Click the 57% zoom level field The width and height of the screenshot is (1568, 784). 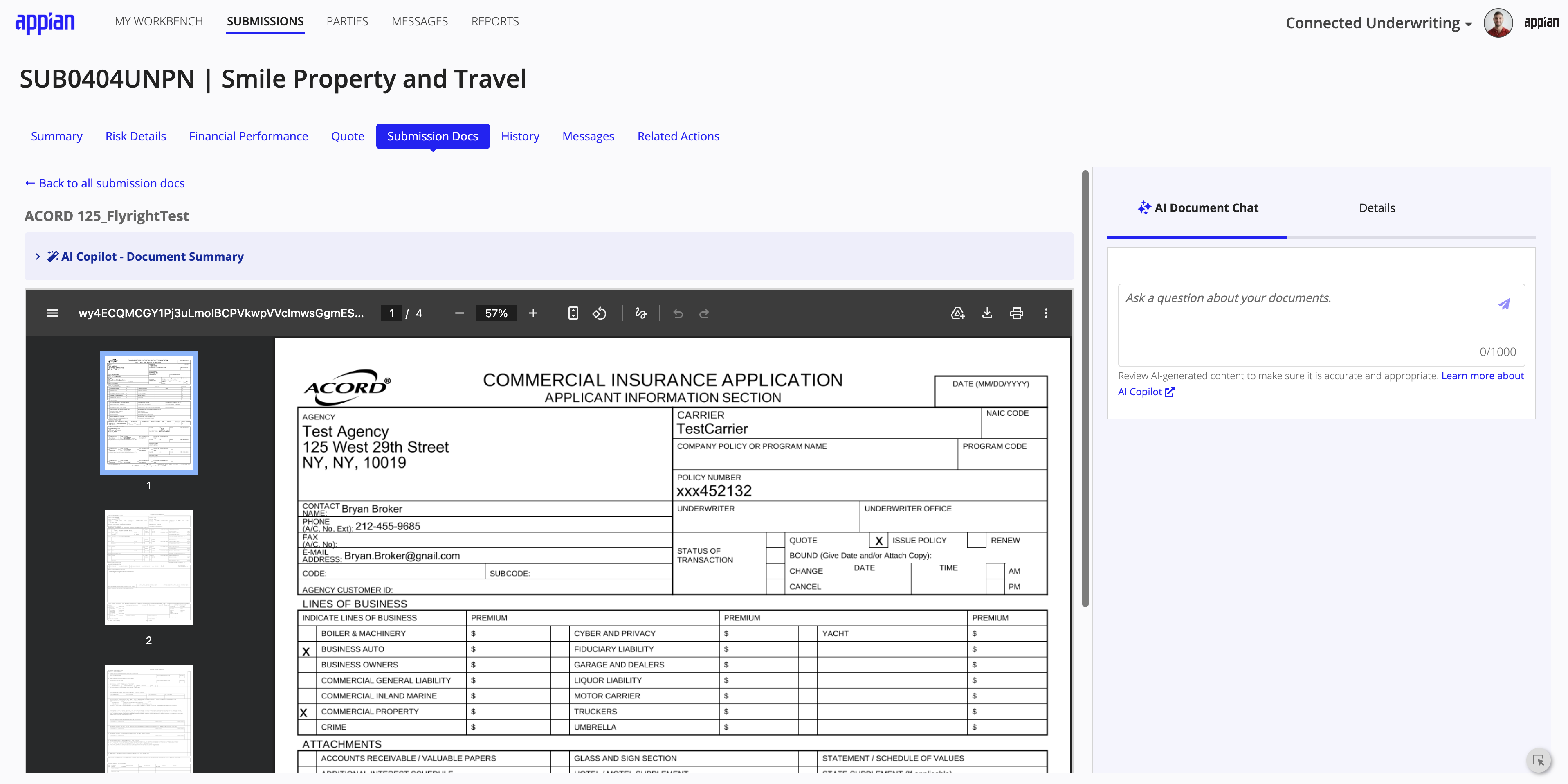tap(496, 313)
